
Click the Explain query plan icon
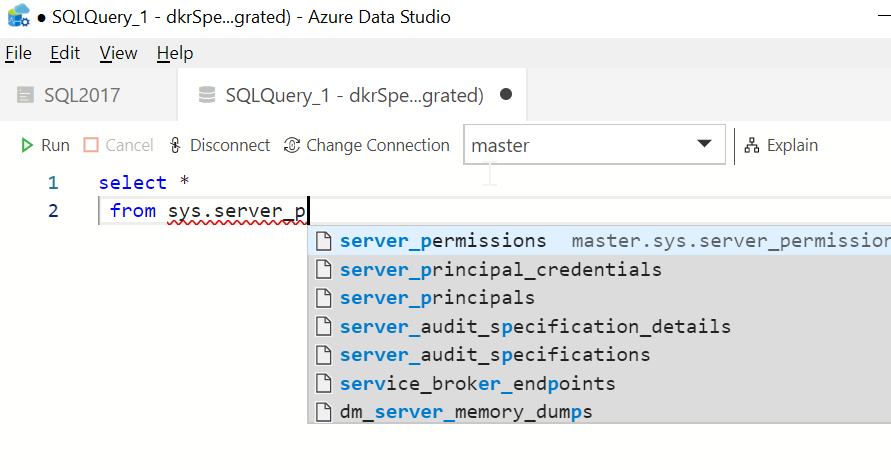pyautogui.click(x=752, y=145)
